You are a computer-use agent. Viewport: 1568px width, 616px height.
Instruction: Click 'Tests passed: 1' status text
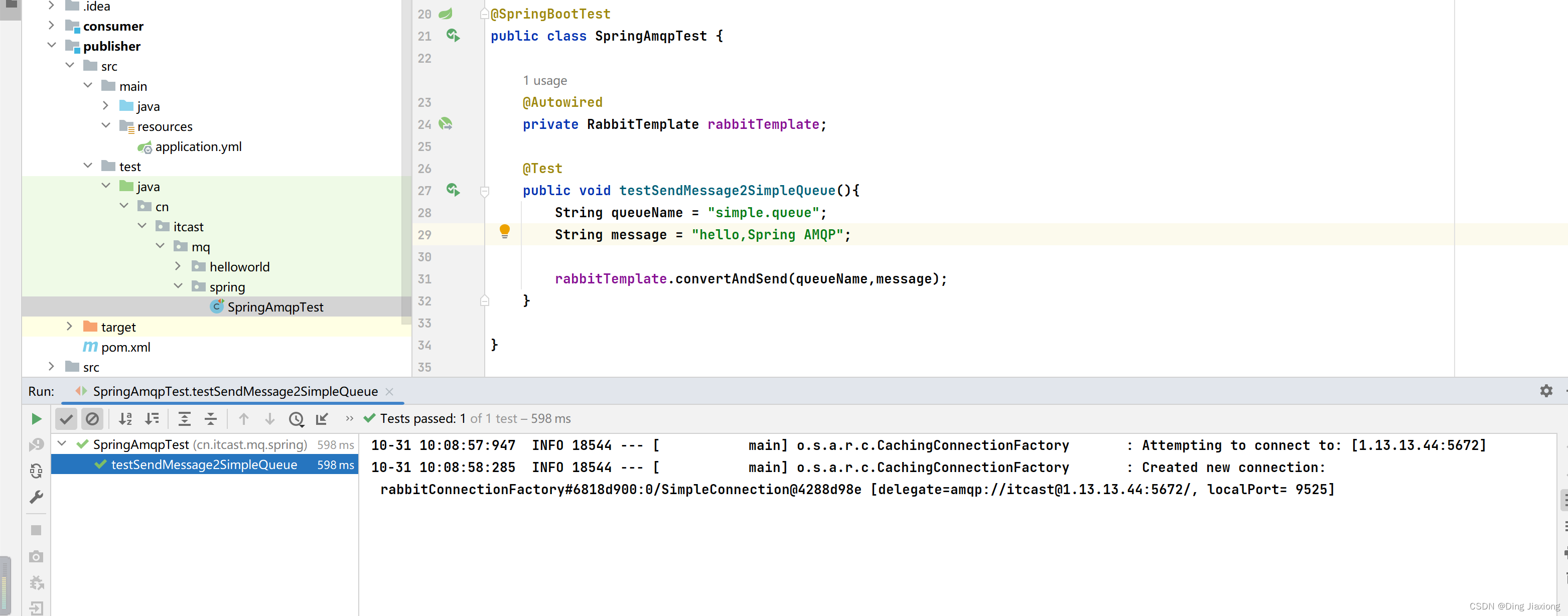tap(422, 419)
